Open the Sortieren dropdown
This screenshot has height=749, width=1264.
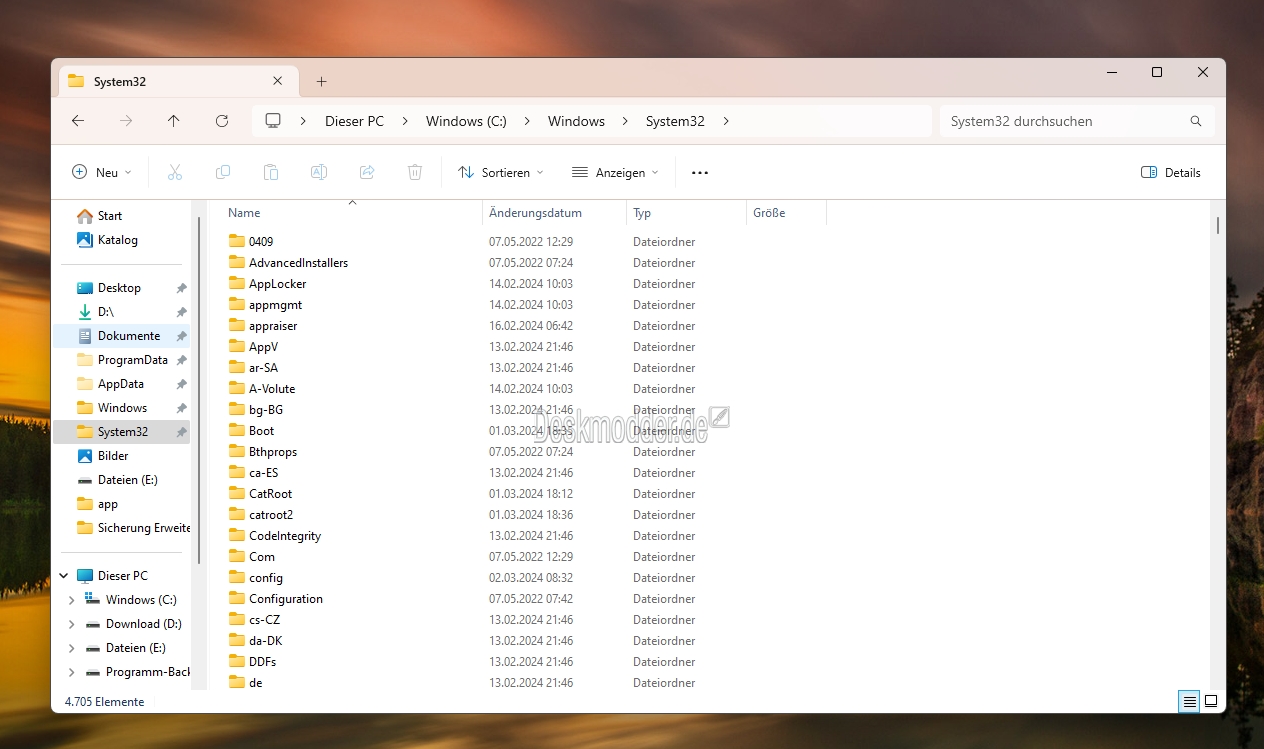(501, 172)
